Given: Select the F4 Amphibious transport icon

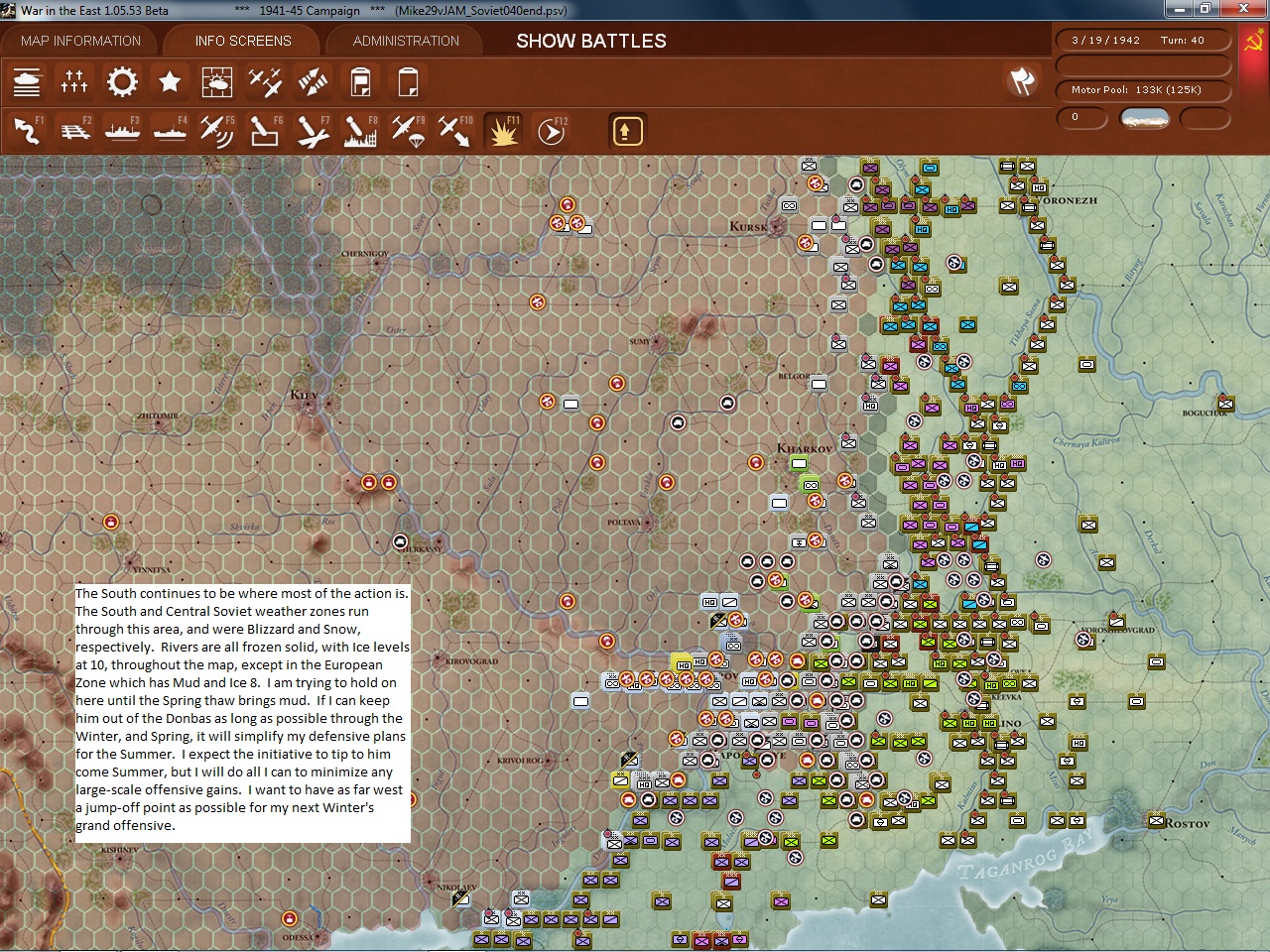Looking at the screenshot, I should pyautogui.click(x=170, y=130).
